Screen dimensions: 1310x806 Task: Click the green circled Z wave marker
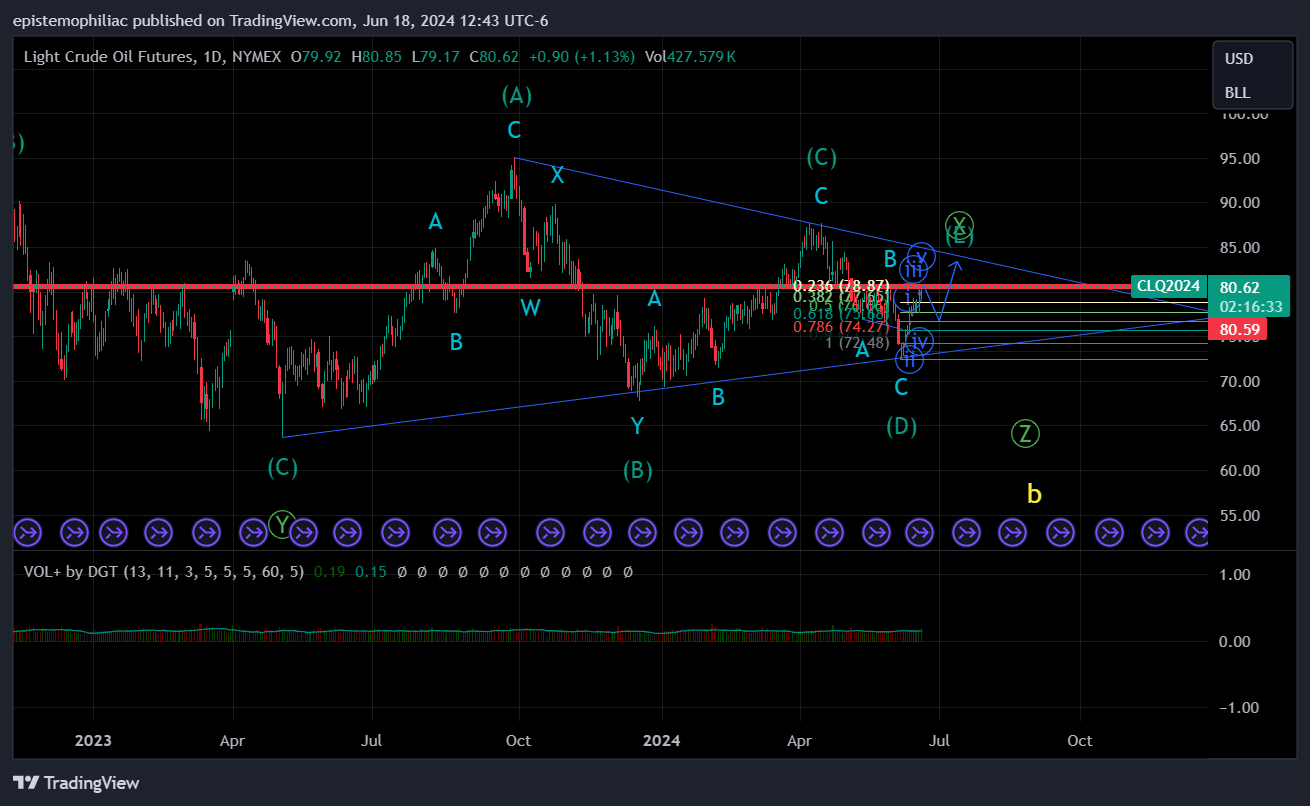1025,434
